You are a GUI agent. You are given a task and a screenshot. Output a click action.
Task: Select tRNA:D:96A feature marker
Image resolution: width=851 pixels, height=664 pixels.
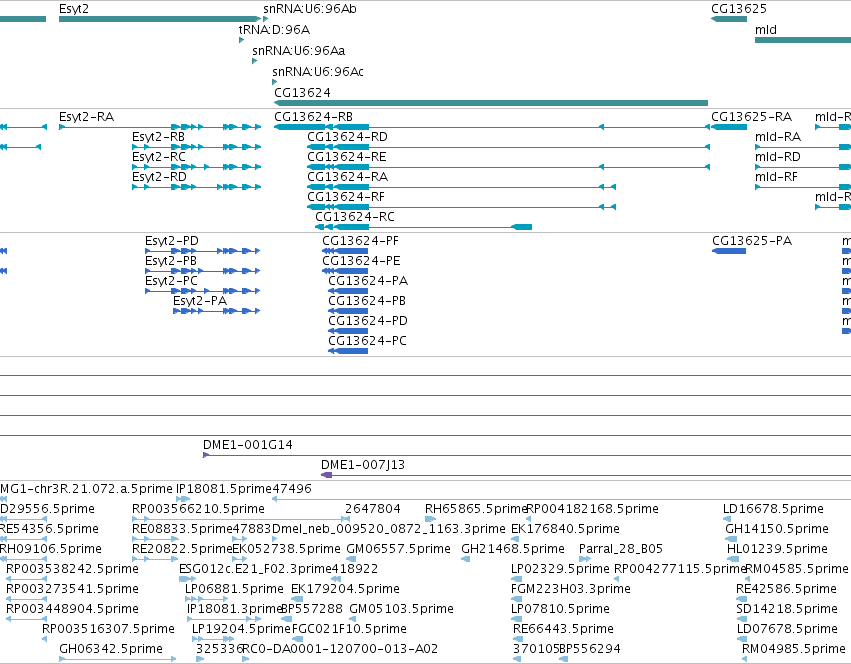click(242, 40)
